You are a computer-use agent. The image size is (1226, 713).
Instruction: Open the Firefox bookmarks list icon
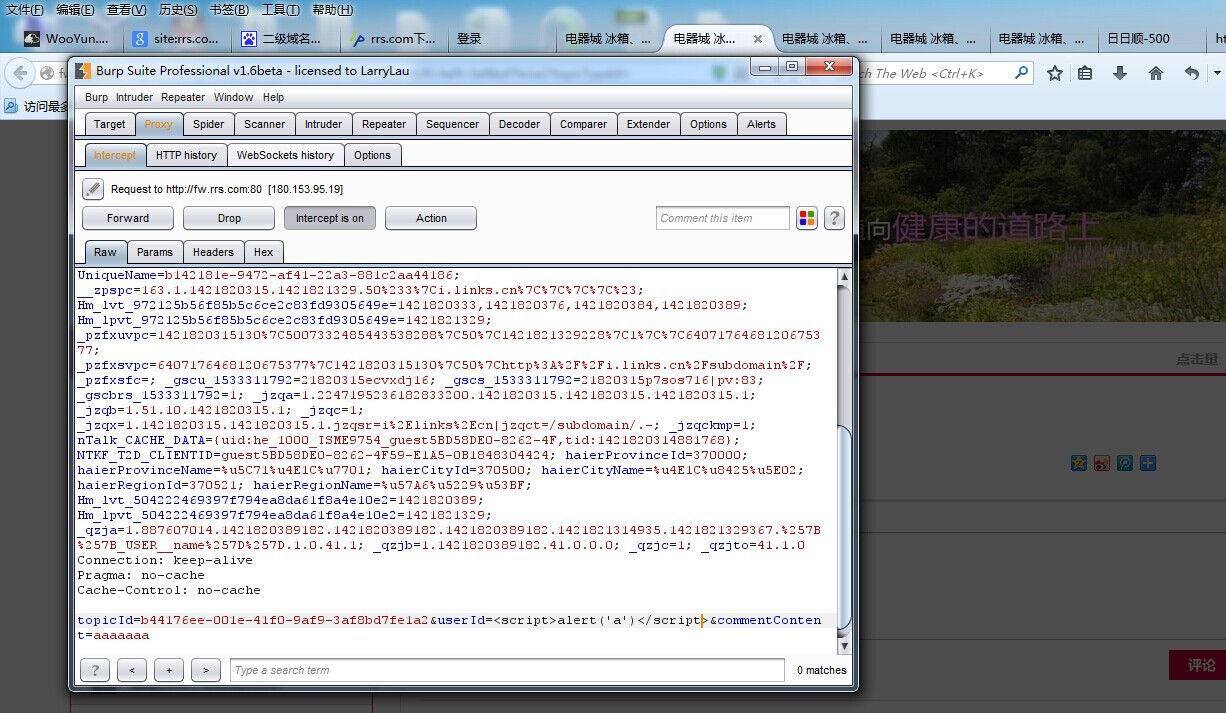(1086, 73)
